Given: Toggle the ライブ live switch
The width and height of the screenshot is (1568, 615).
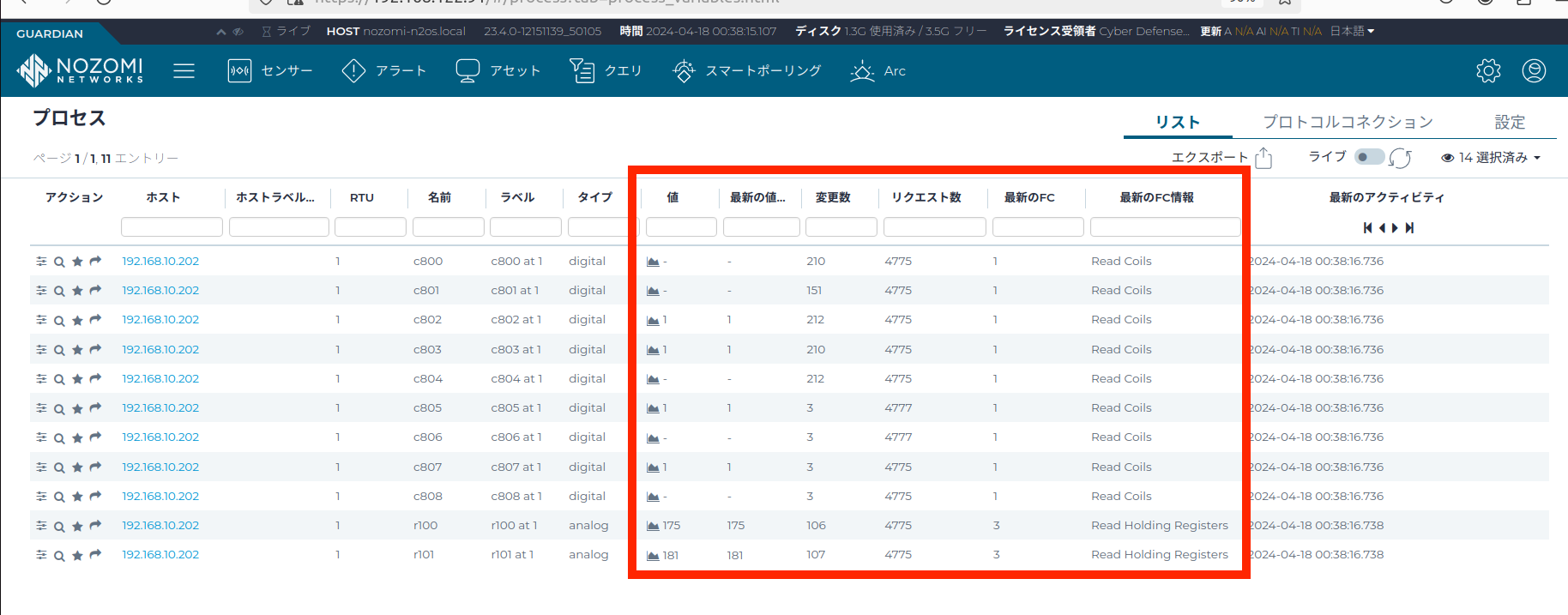Looking at the screenshot, I should [x=1369, y=157].
